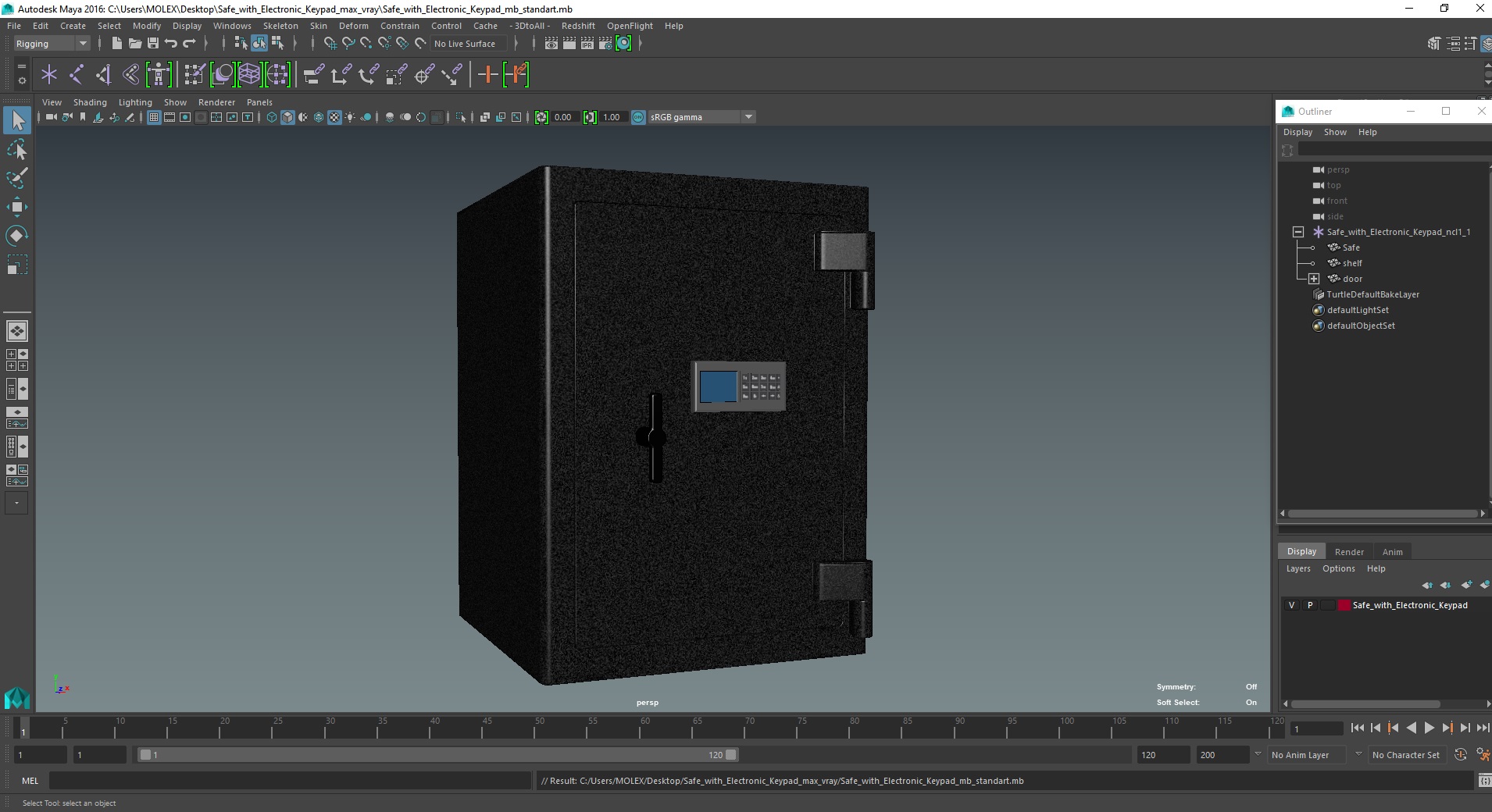Click the play forwards button
This screenshot has height=812, width=1492.
click(x=1429, y=728)
